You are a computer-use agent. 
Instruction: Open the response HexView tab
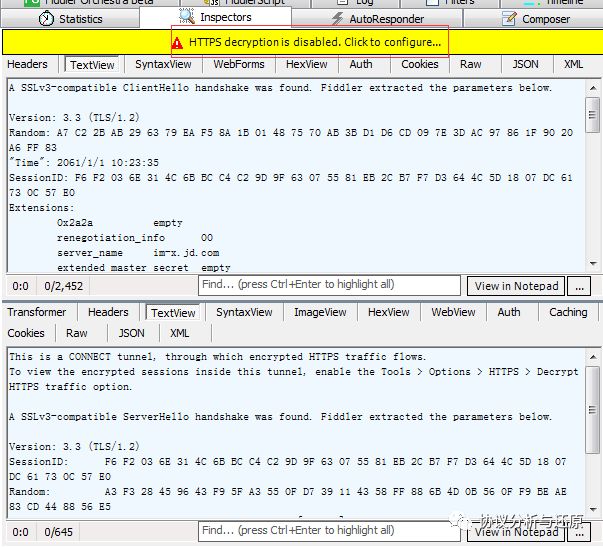(x=388, y=312)
